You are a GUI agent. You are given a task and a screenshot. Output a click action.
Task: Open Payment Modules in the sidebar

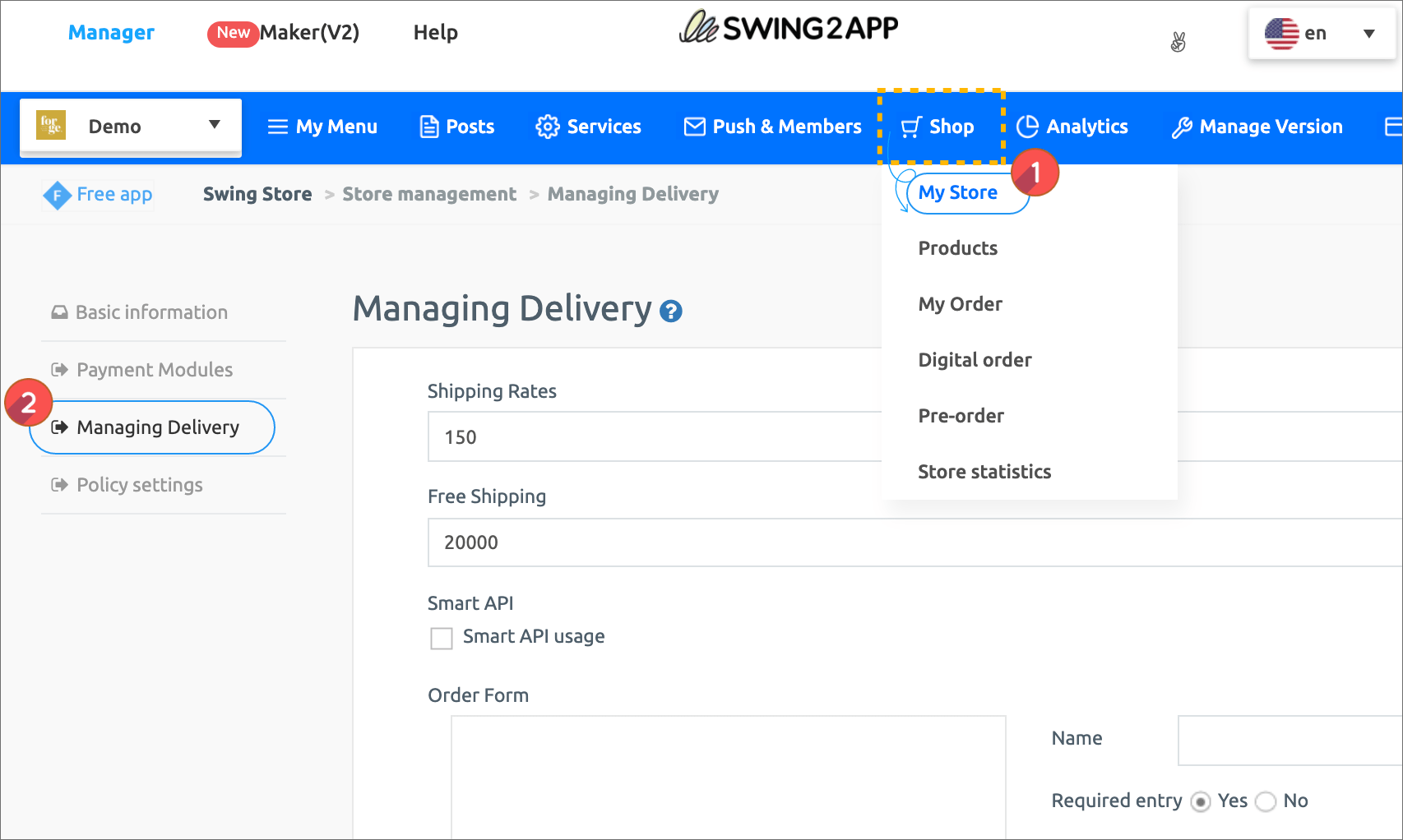tap(154, 370)
